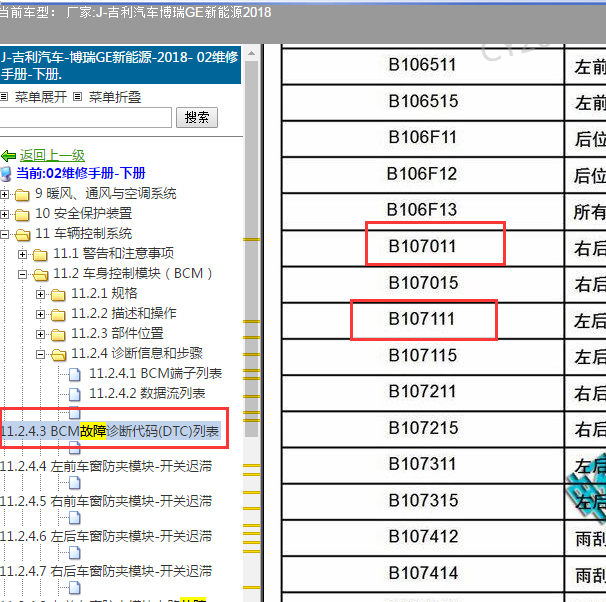Click 菜单展开 to expand all menus

41,97
